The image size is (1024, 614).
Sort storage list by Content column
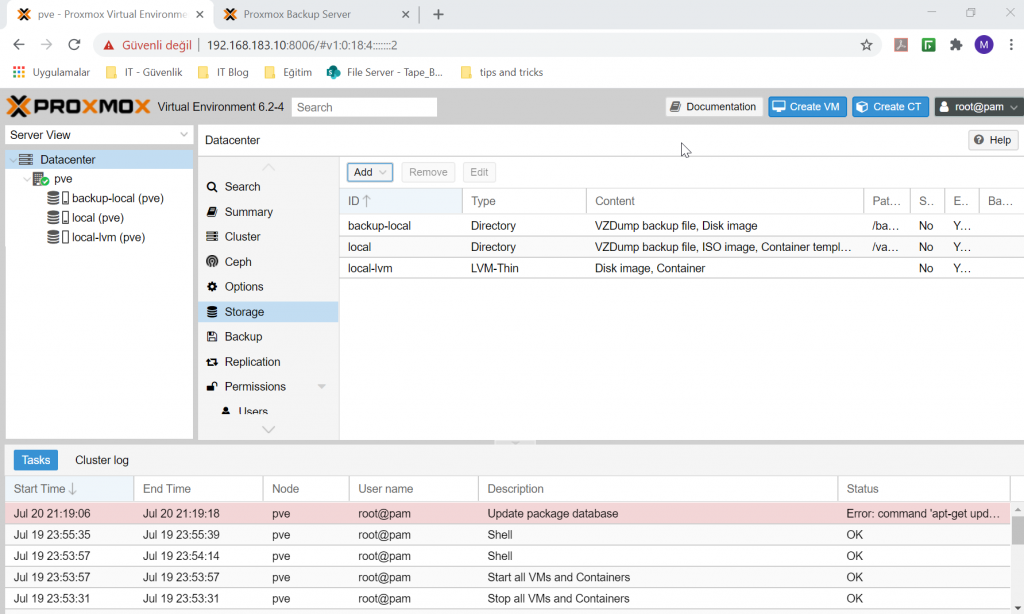[725, 201]
